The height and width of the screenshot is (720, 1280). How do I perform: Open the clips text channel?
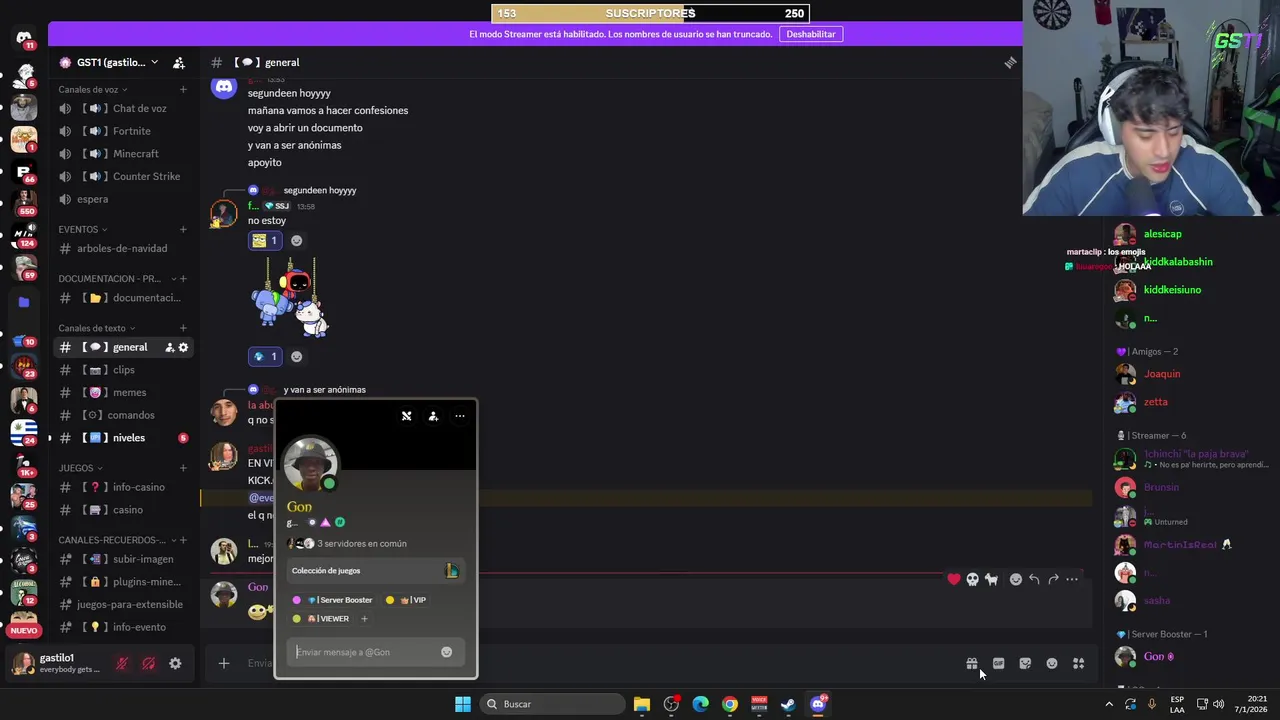(x=124, y=370)
